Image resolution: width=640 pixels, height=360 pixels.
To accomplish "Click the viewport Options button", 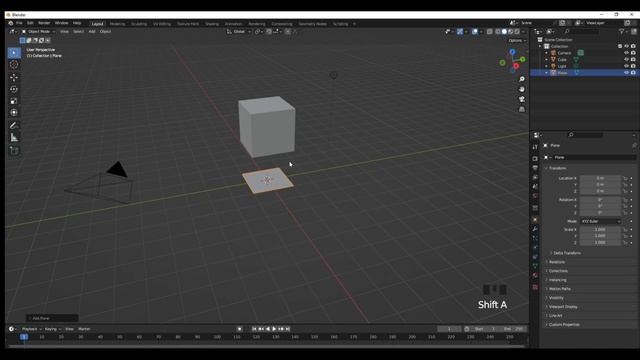I will (x=517, y=40).
